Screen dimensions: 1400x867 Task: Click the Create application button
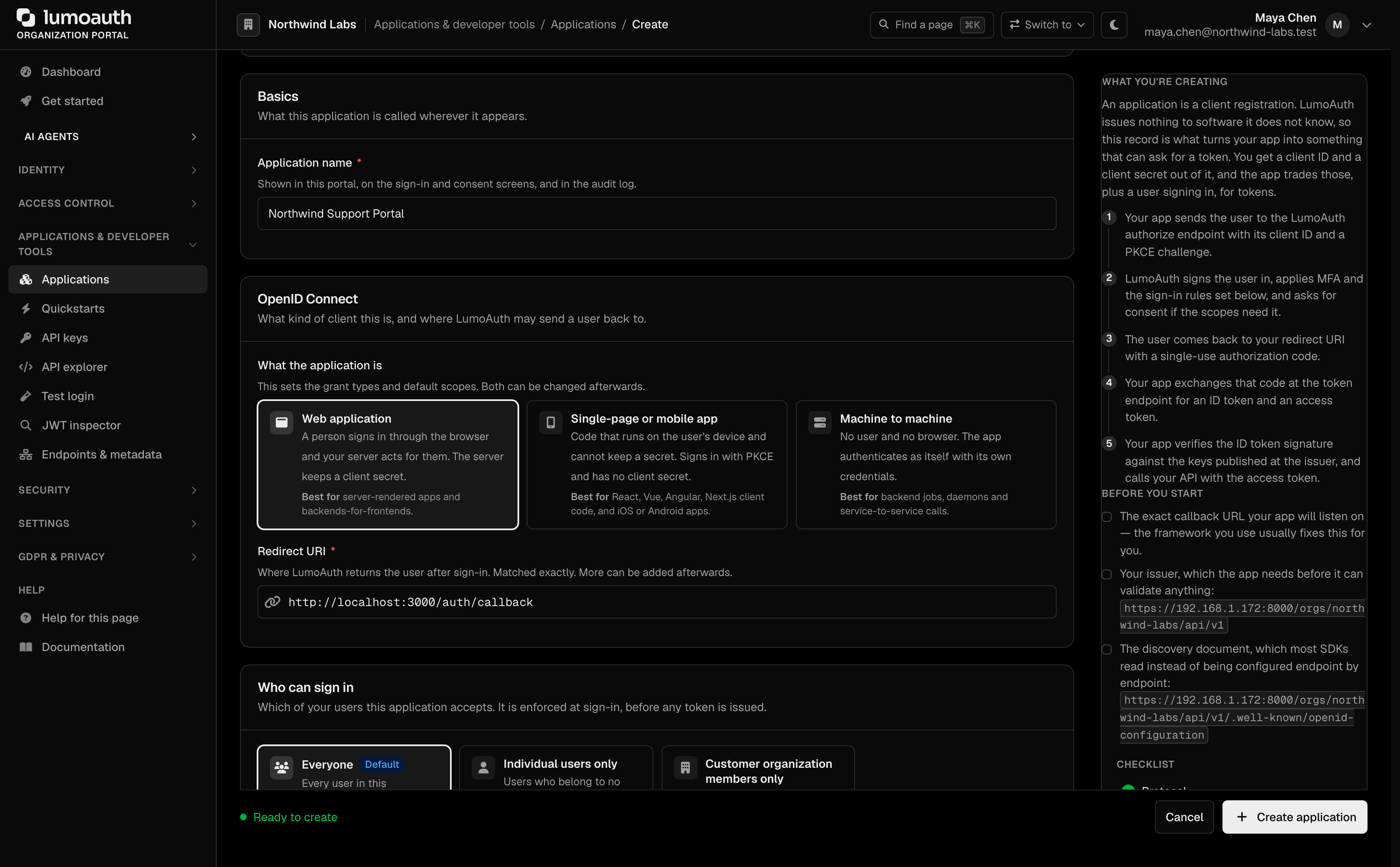click(1295, 817)
